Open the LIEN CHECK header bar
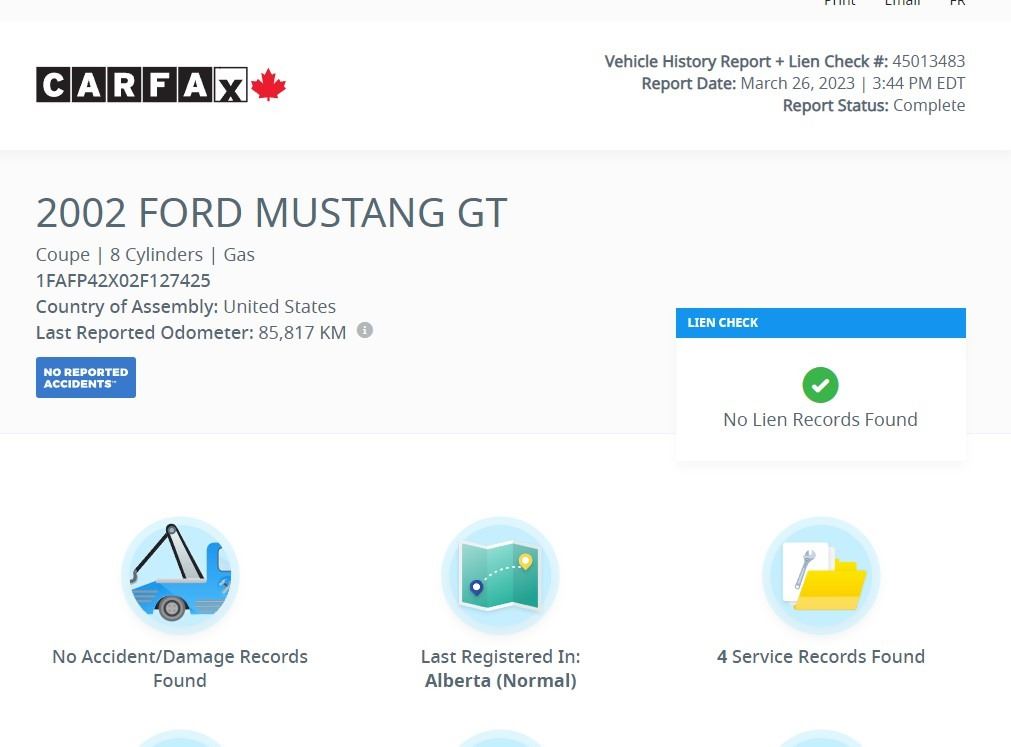The height and width of the screenshot is (747, 1011). [820, 323]
